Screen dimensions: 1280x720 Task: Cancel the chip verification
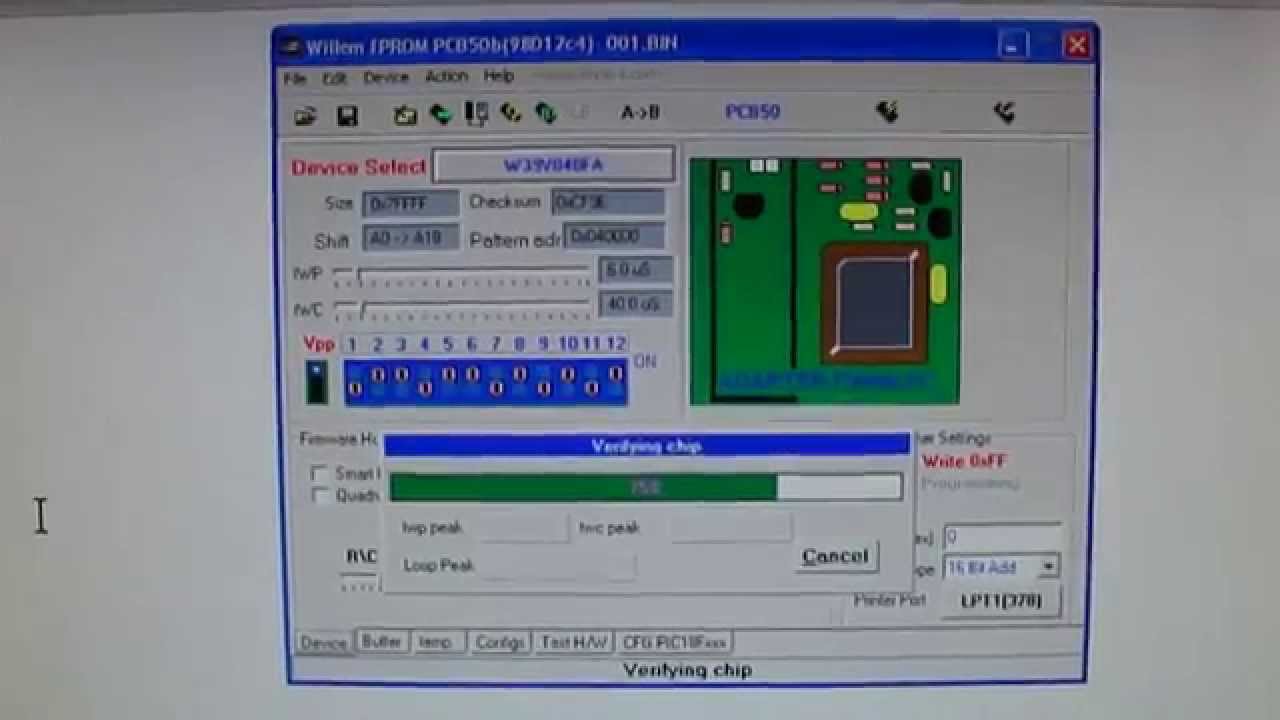tap(835, 557)
